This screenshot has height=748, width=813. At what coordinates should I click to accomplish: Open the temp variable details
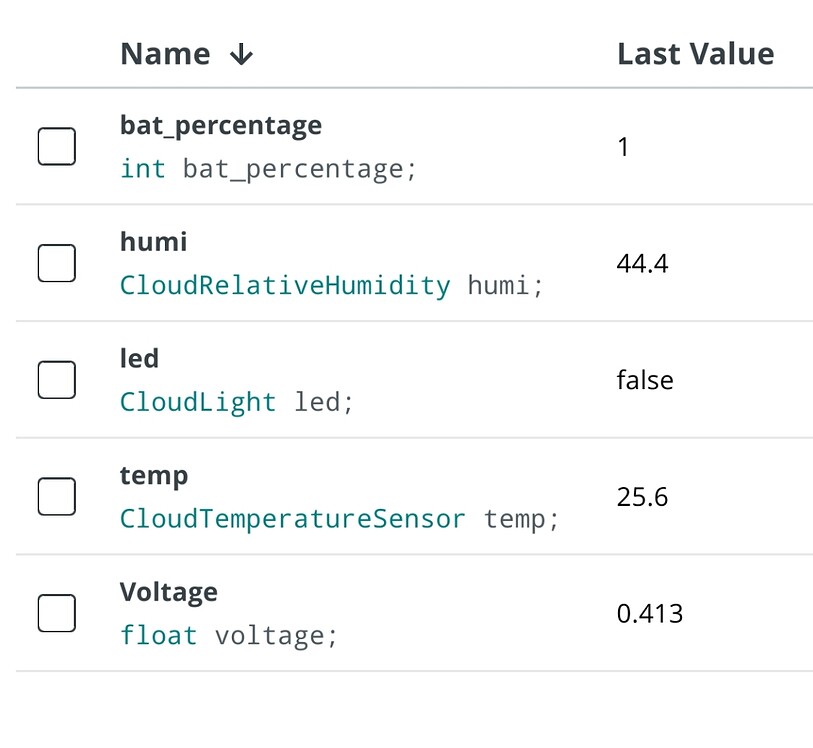[153, 476]
